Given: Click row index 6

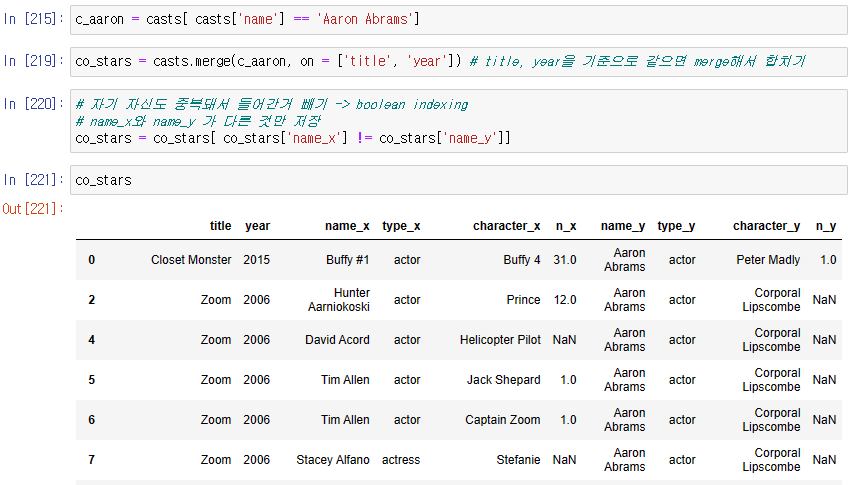Looking at the screenshot, I should tap(91, 420).
